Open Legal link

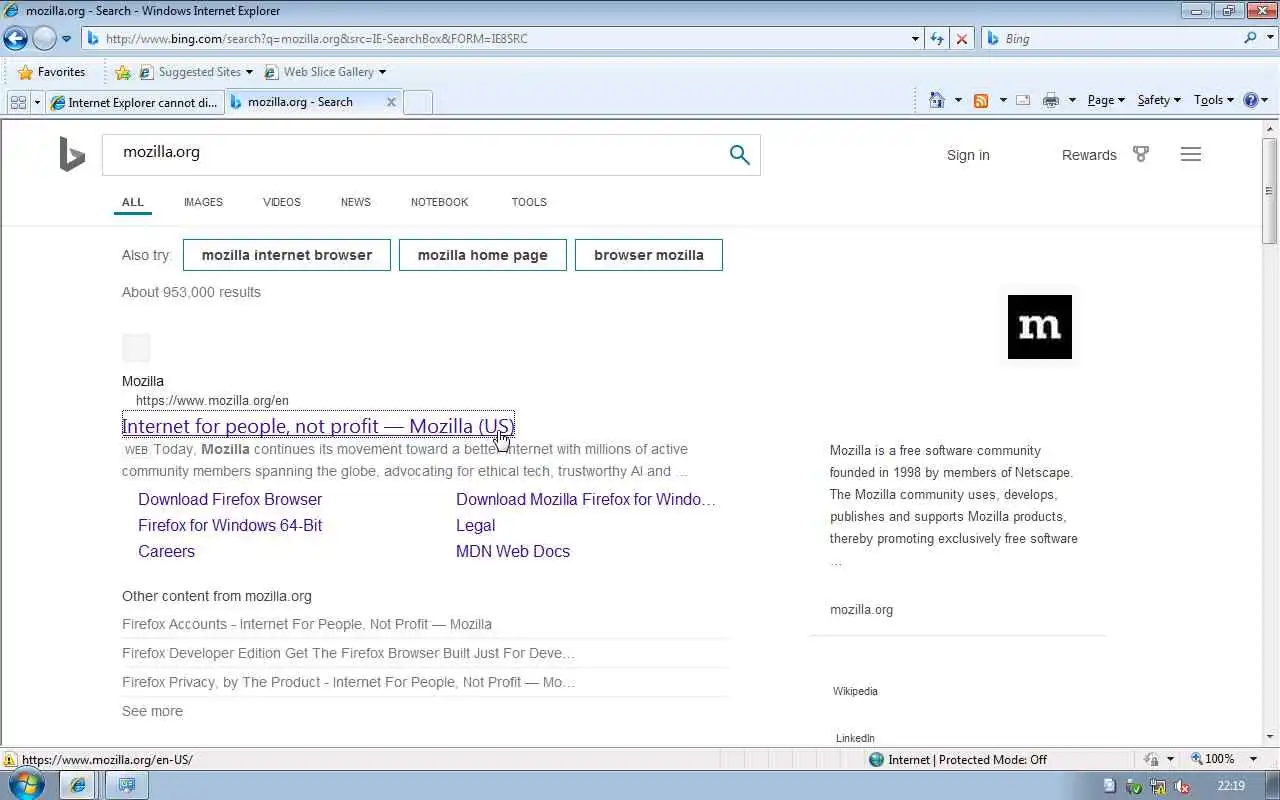tap(475, 525)
